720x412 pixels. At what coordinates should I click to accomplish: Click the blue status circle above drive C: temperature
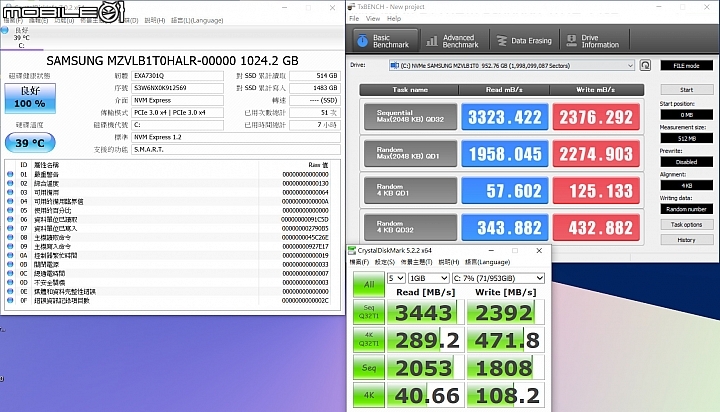pos(5,30)
